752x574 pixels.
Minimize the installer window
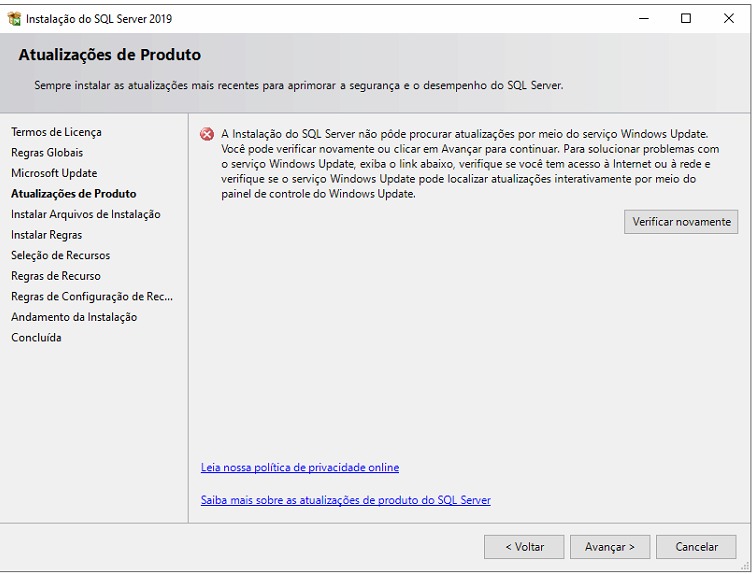coord(642,18)
